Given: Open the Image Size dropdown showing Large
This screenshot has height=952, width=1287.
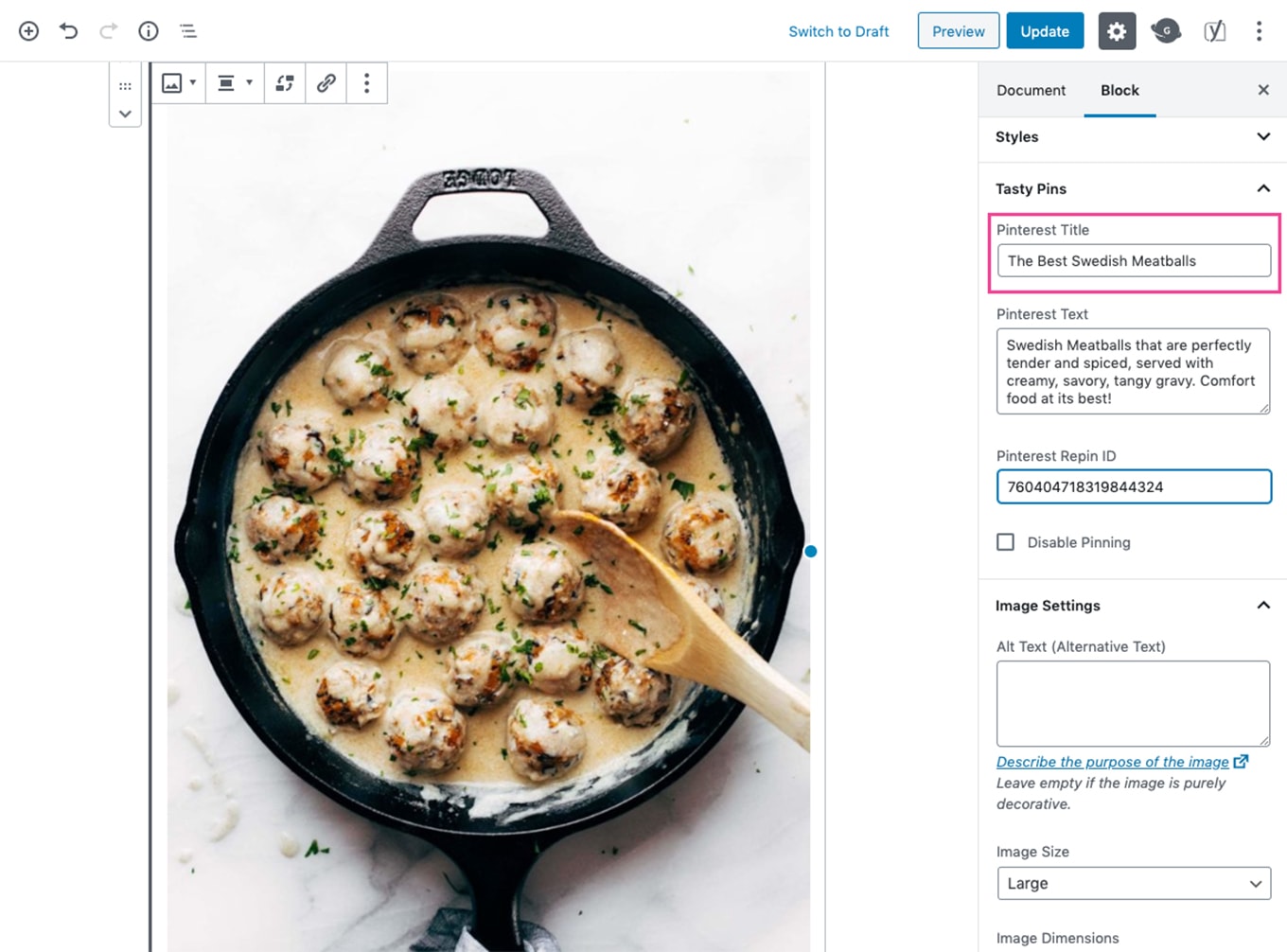Looking at the screenshot, I should [1133, 883].
